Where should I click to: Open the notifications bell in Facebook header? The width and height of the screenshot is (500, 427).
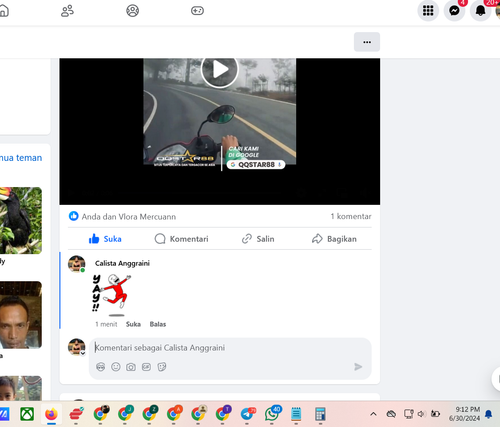[480, 11]
